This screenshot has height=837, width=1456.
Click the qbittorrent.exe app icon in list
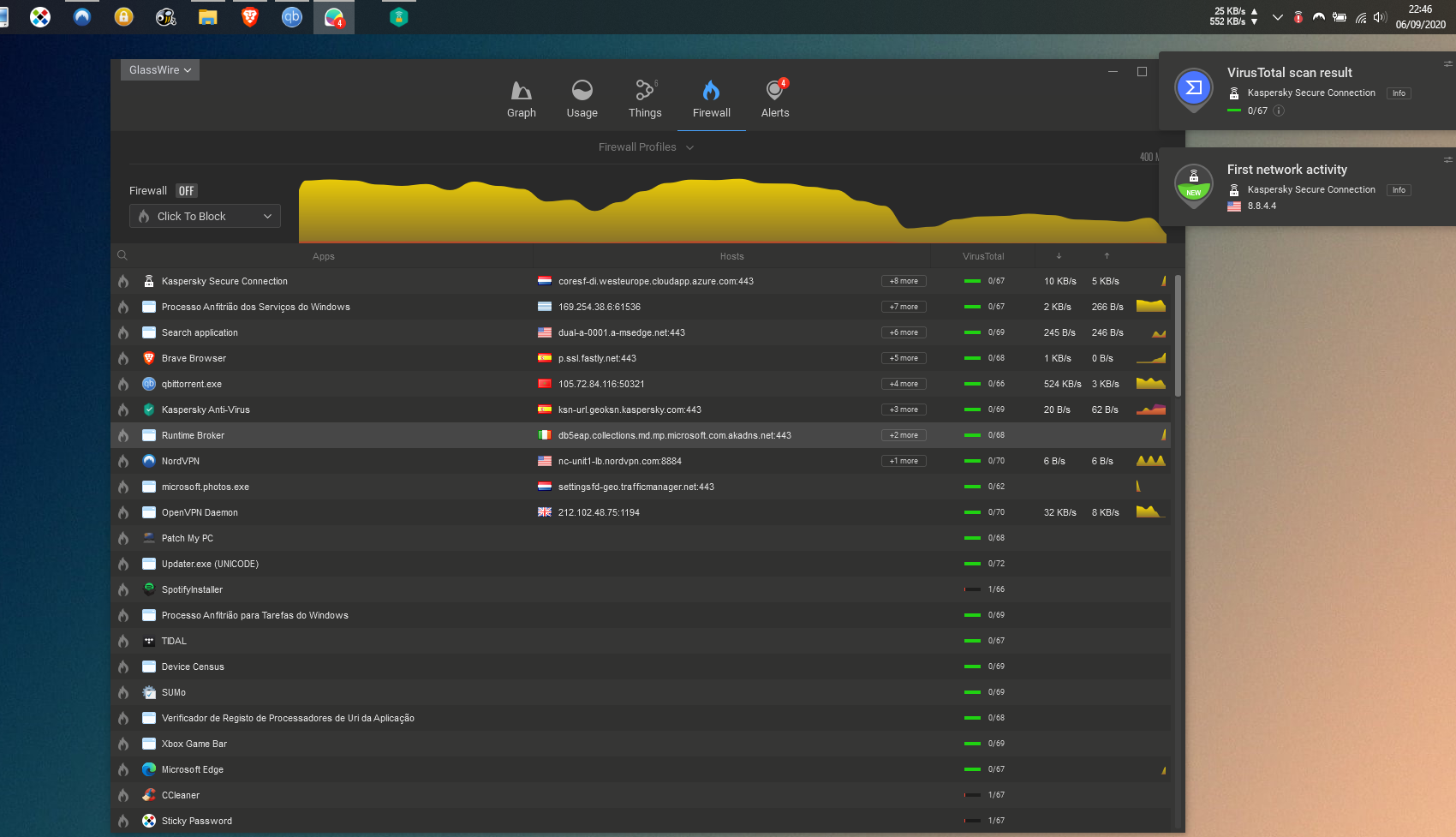pos(149,384)
